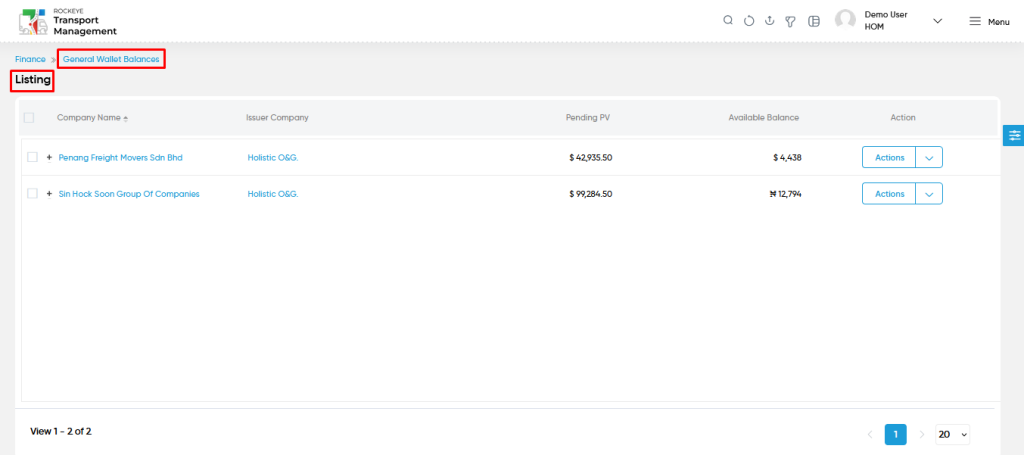
Task: Open Penang Freight Movers Sdn Bhd link
Action: click(x=121, y=157)
